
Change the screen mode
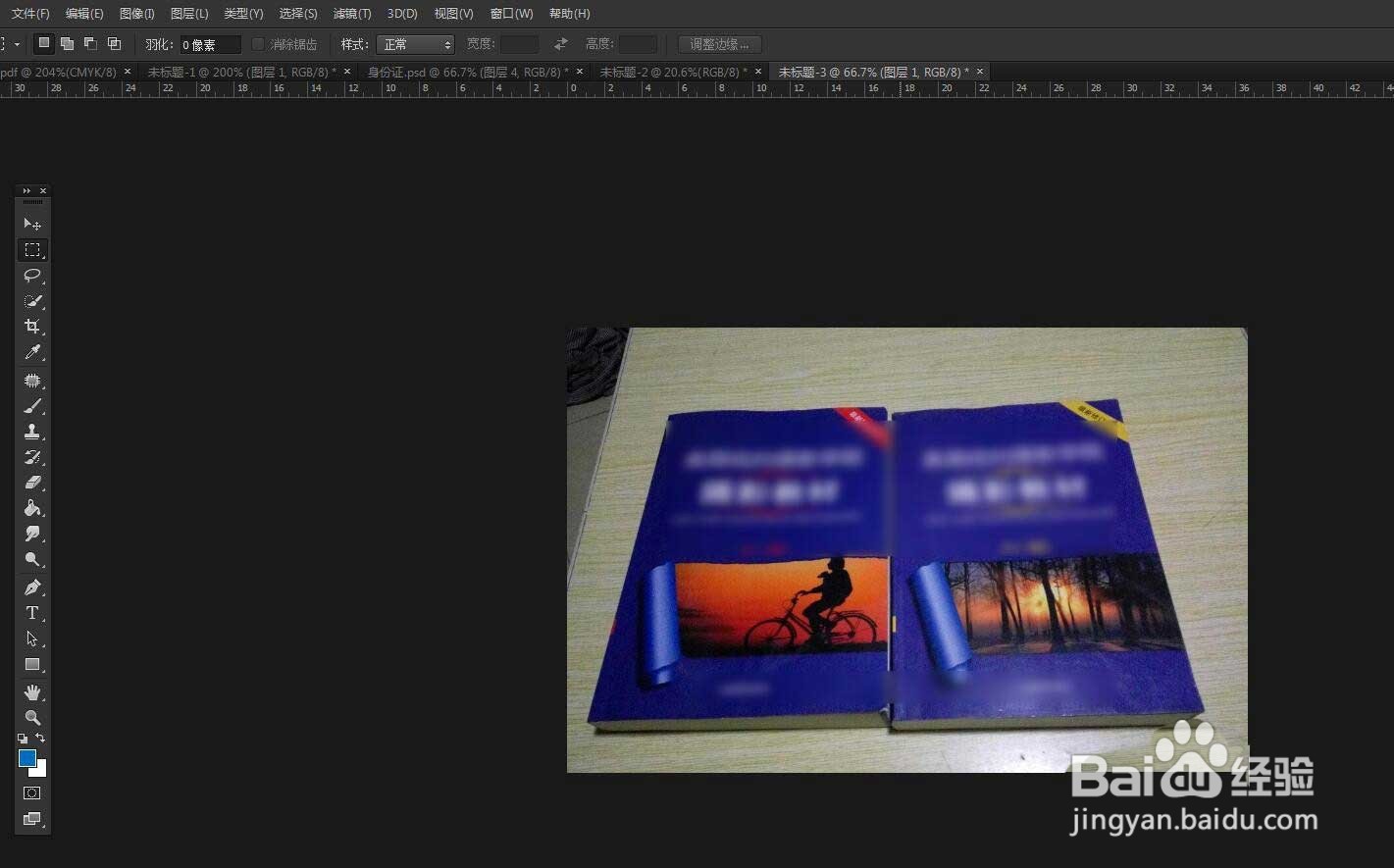point(32,819)
